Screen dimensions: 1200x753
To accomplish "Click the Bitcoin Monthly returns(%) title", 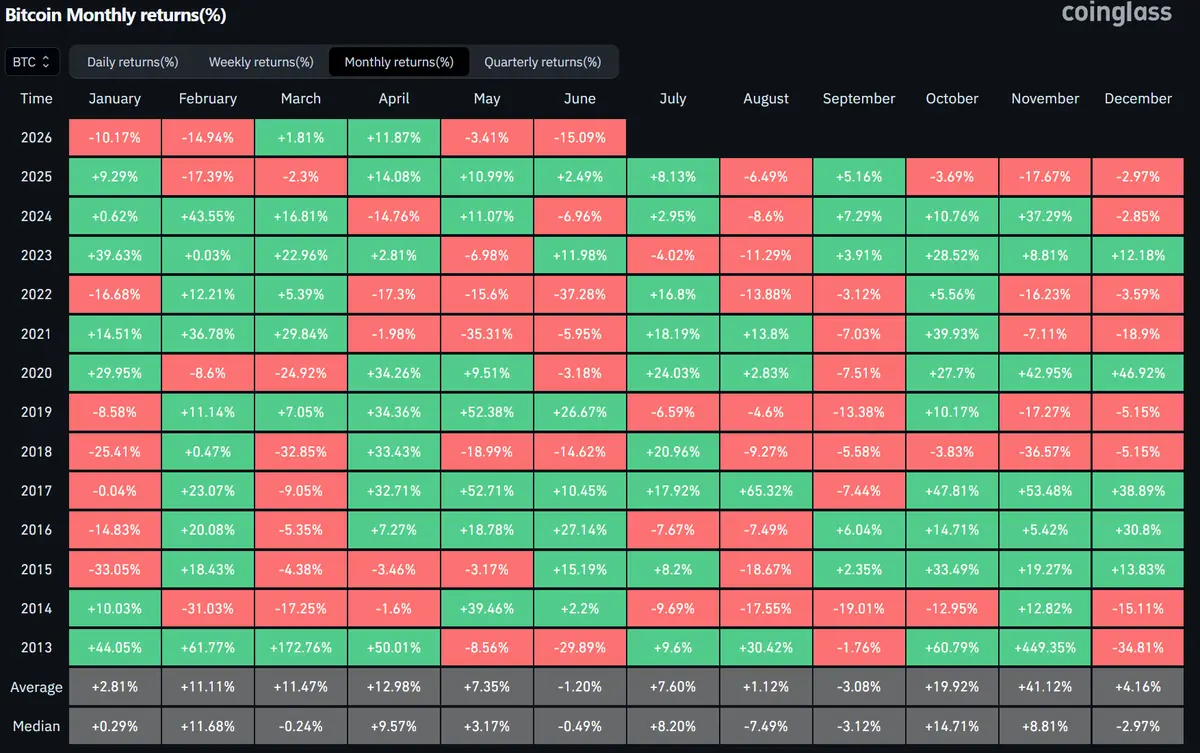I will point(116,15).
